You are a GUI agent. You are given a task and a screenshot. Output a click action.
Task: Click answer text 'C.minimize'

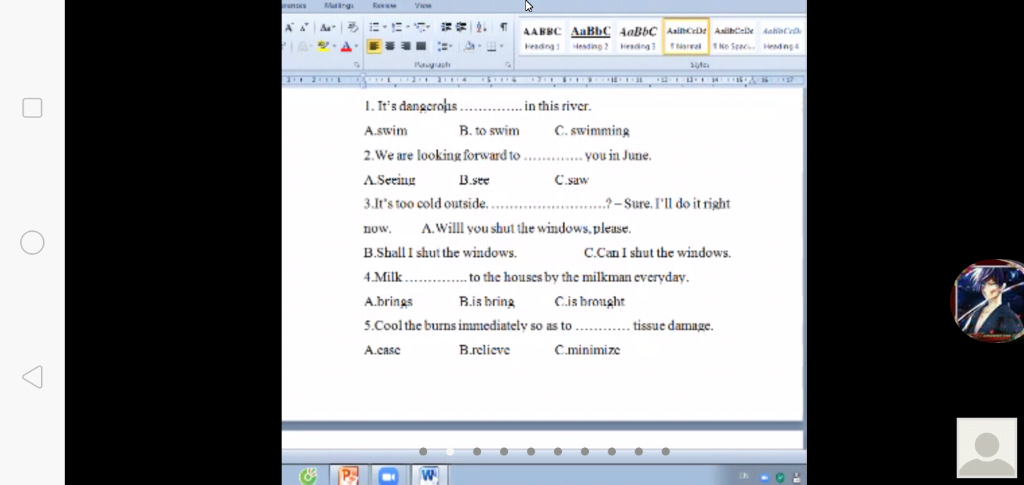587,350
